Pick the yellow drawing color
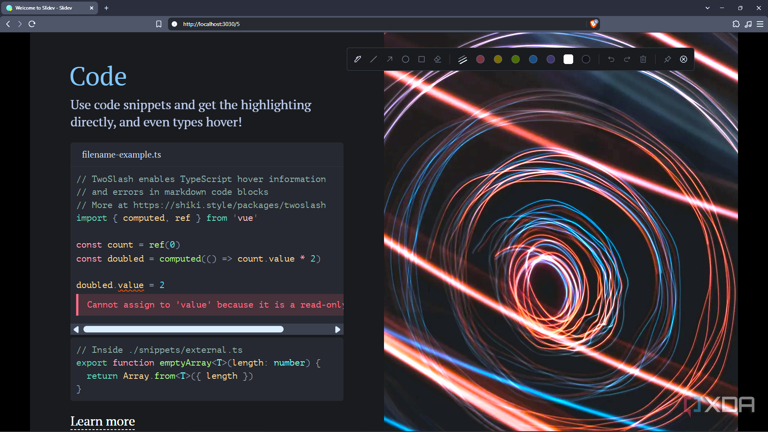 coord(498,59)
